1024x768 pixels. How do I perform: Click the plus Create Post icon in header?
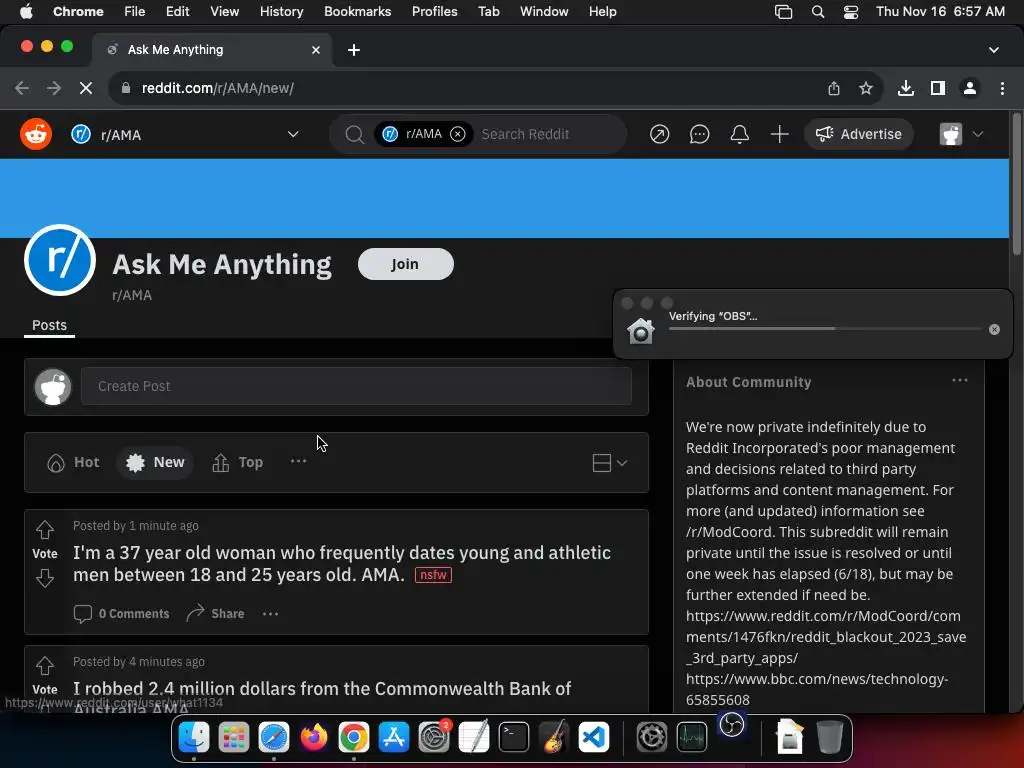tap(779, 135)
